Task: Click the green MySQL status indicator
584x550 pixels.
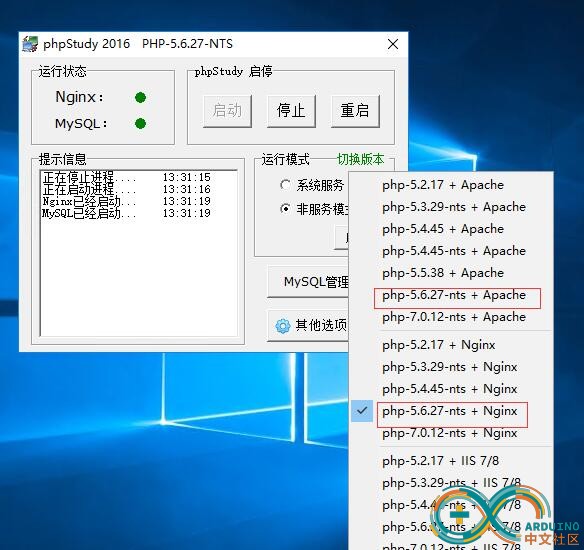Action: [x=140, y=124]
